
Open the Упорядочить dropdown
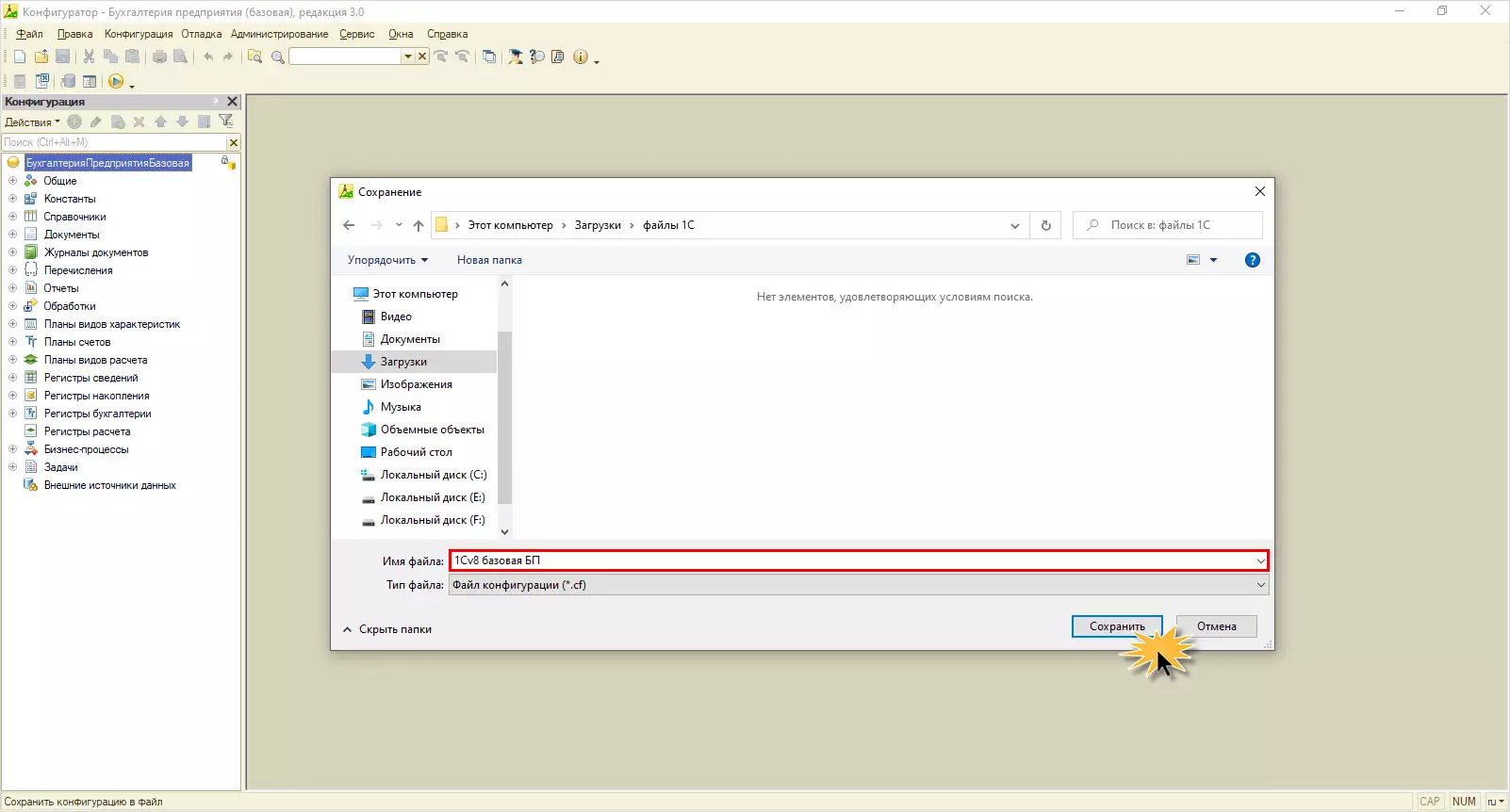(x=387, y=260)
